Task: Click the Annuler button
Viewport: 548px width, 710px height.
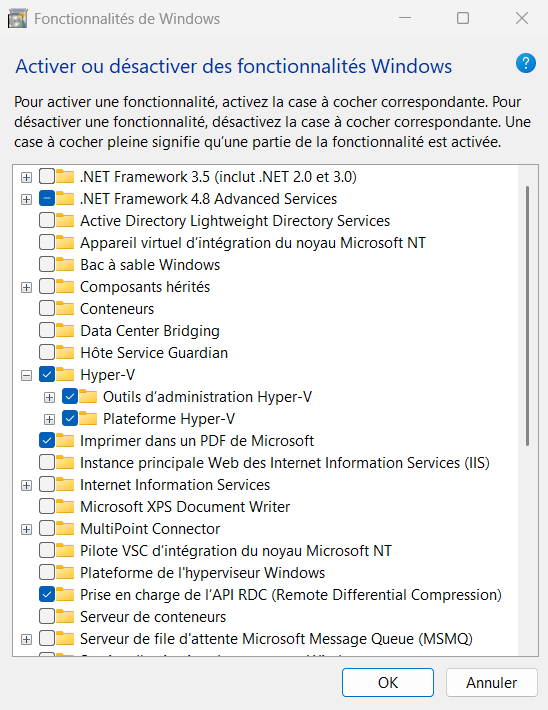Action: 491,682
